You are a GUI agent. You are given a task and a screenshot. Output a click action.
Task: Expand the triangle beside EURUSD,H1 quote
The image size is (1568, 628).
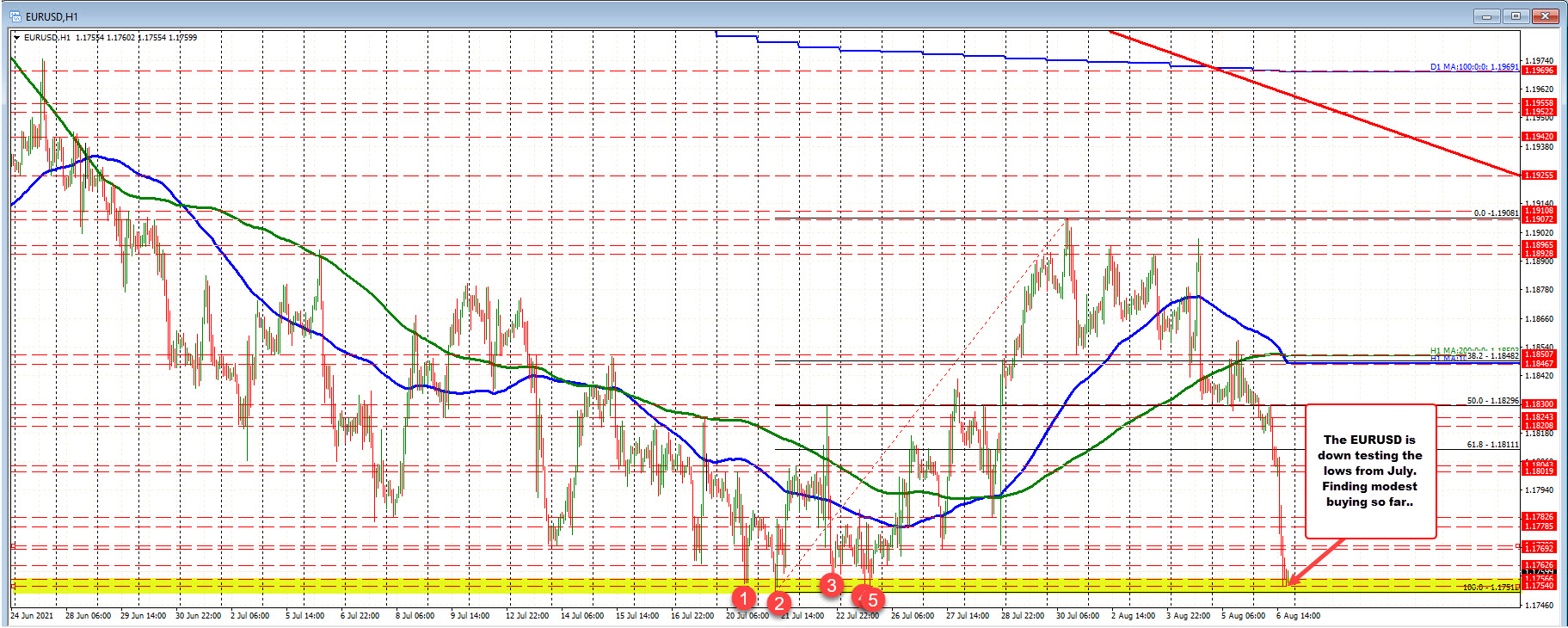pyautogui.click(x=17, y=38)
